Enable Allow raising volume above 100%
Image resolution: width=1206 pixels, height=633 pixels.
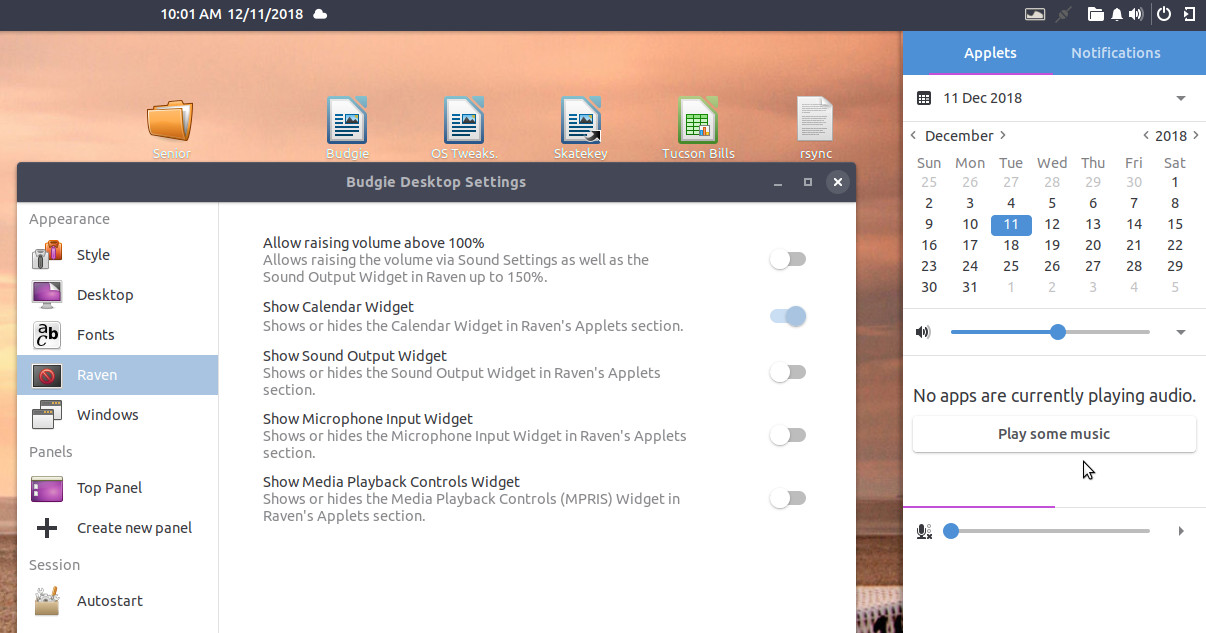[788, 260]
